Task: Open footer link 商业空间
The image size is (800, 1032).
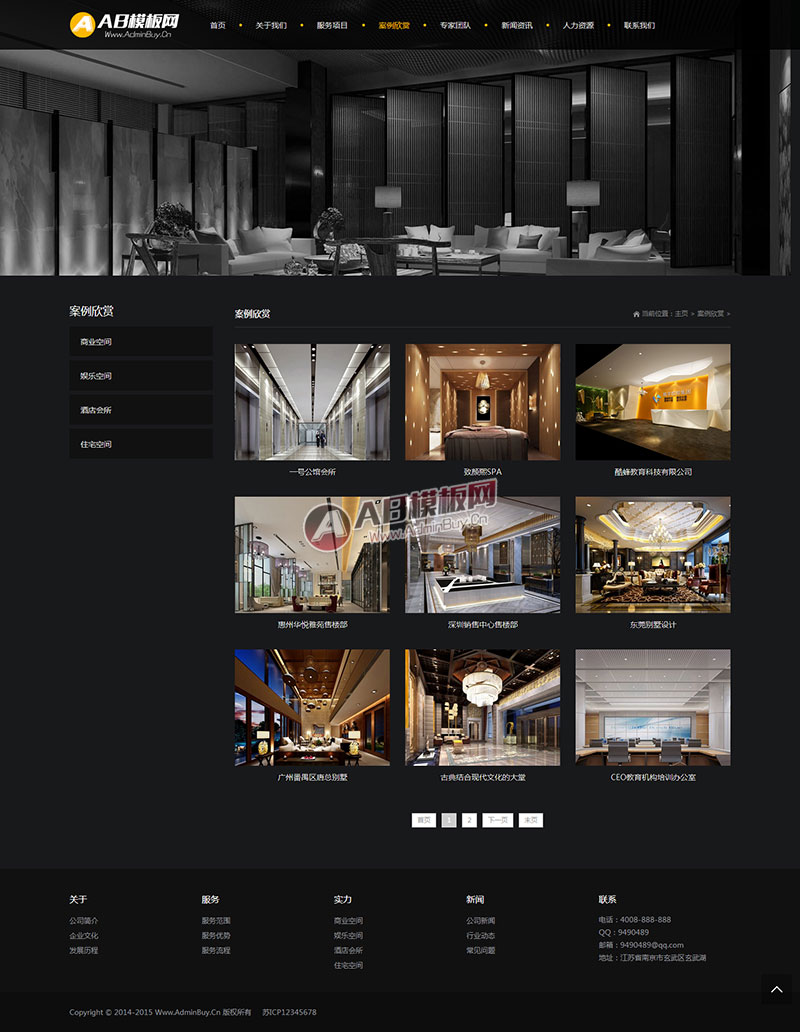Action: click(x=348, y=921)
